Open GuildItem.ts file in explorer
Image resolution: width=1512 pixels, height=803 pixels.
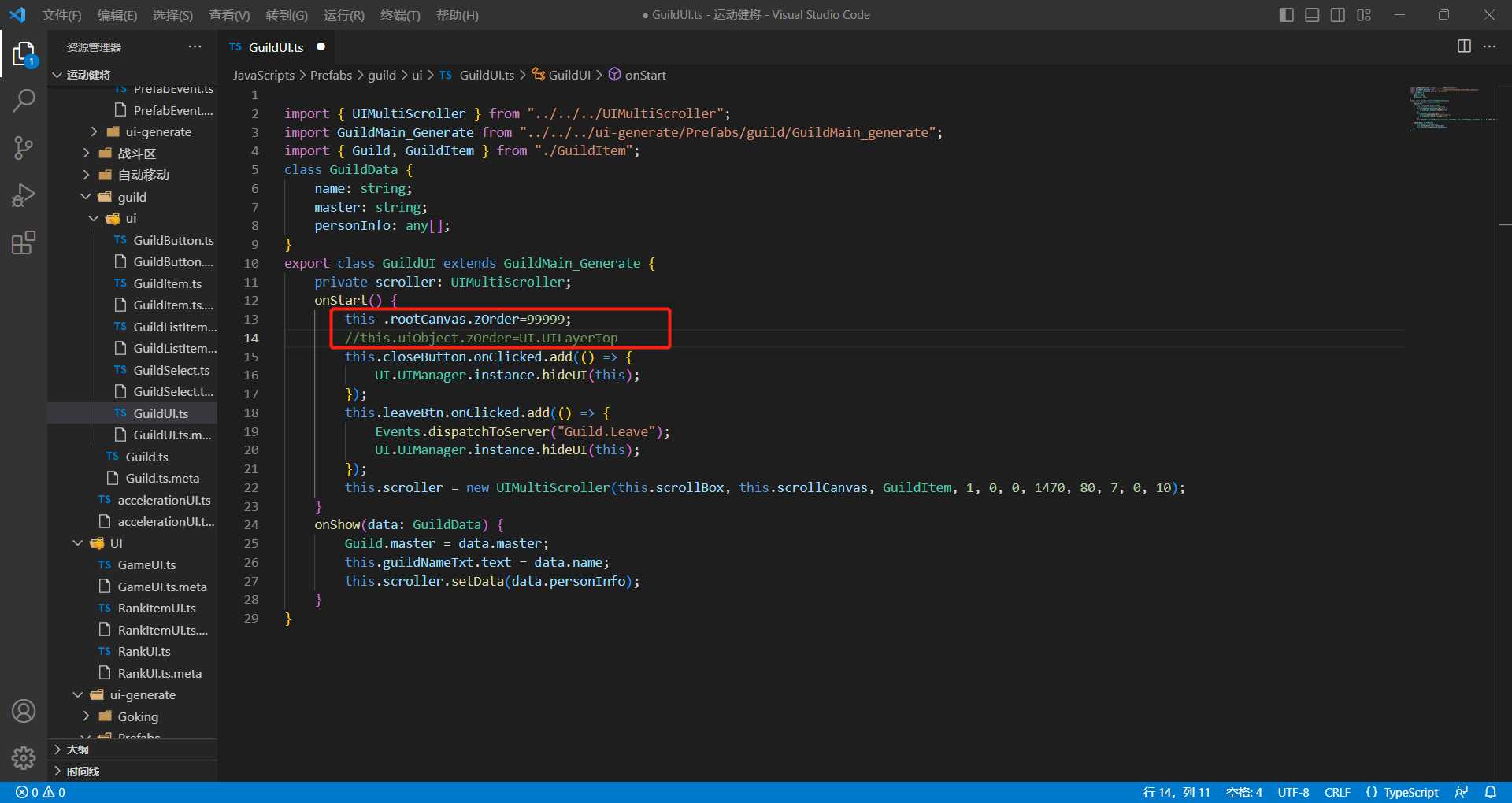point(132,283)
